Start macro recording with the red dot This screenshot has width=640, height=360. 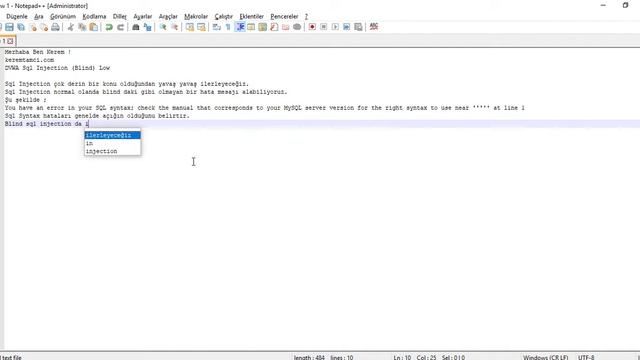pos(312,27)
